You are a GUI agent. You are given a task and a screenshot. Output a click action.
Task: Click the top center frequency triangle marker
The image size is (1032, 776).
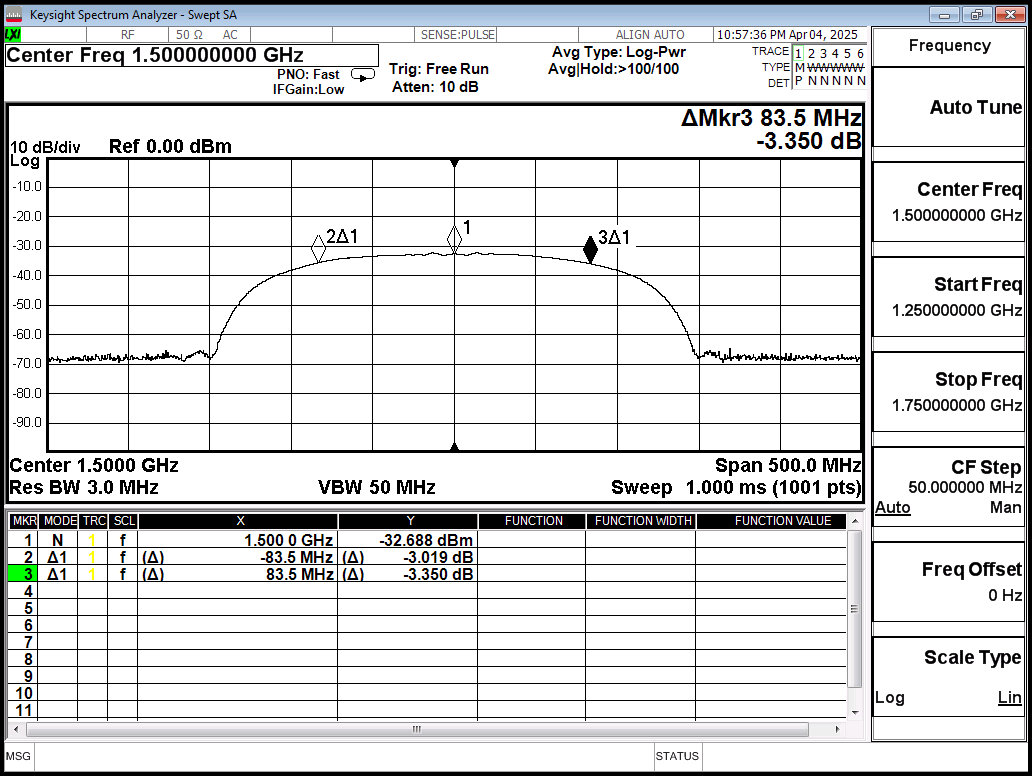coord(455,163)
